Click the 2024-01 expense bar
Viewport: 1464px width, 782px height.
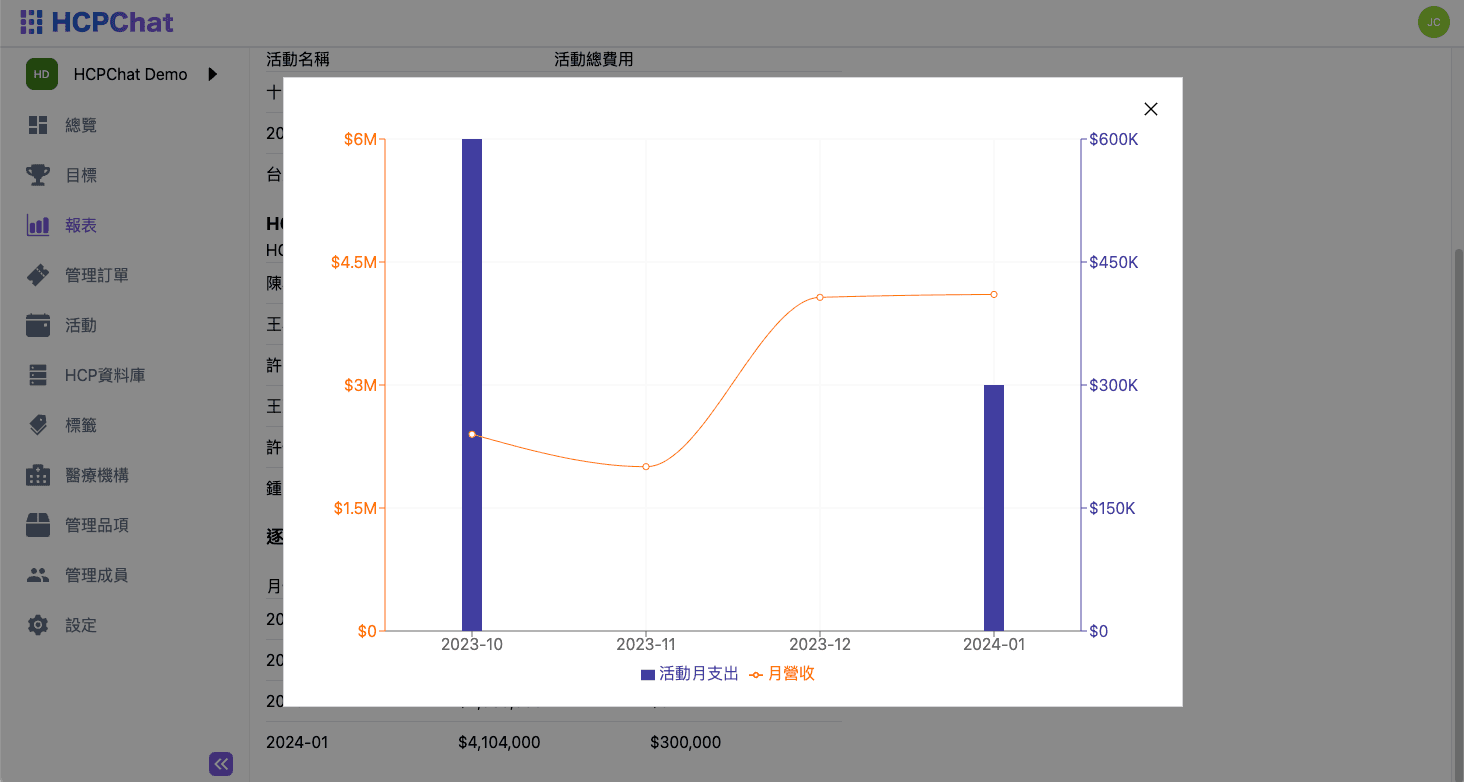coord(994,508)
